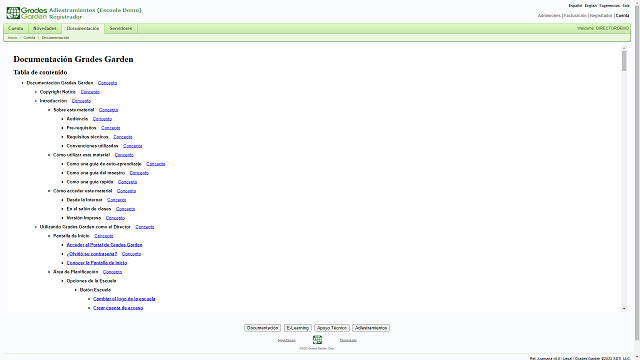Open the Servidores tab
The height and width of the screenshot is (360, 640).
pyautogui.click(x=121, y=29)
